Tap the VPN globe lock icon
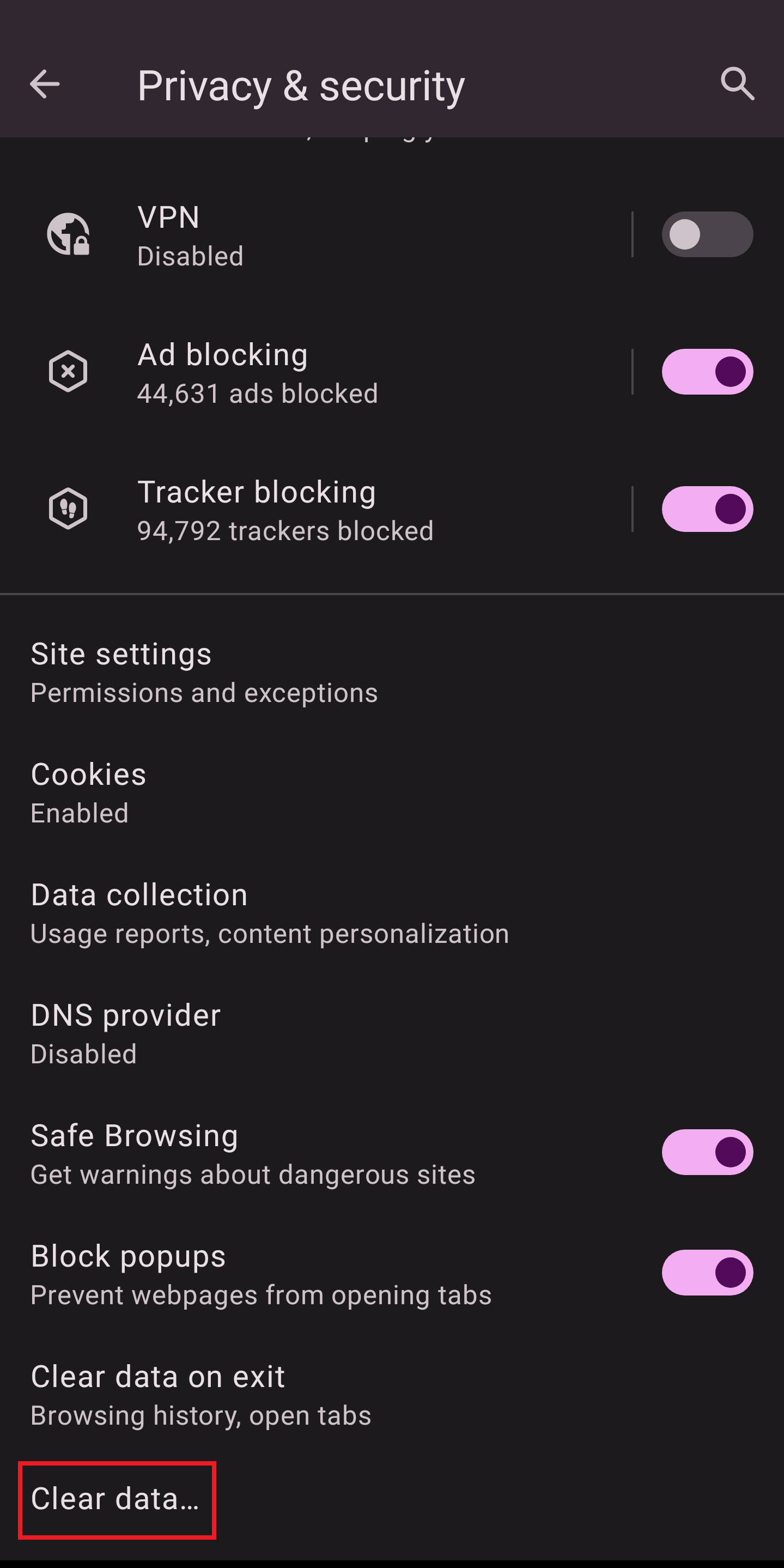Viewport: 784px width, 1568px height. [x=68, y=234]
